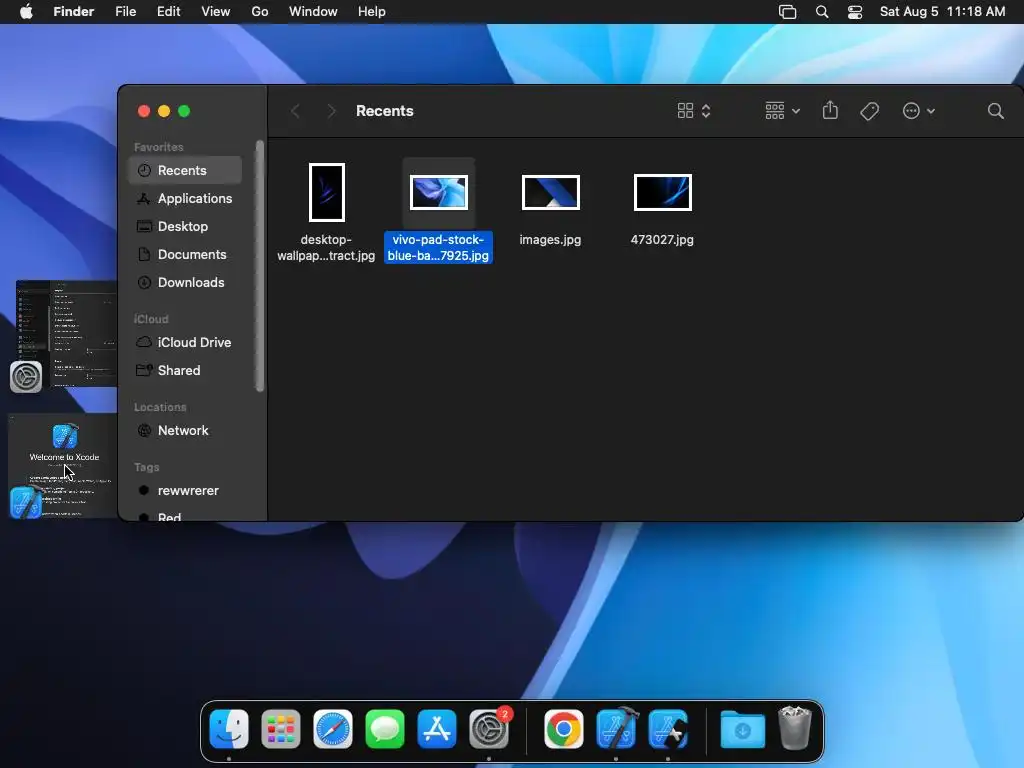Open Applications in Finder sidebar
The image size is (1024, 768).
click(x=185, y=199)
